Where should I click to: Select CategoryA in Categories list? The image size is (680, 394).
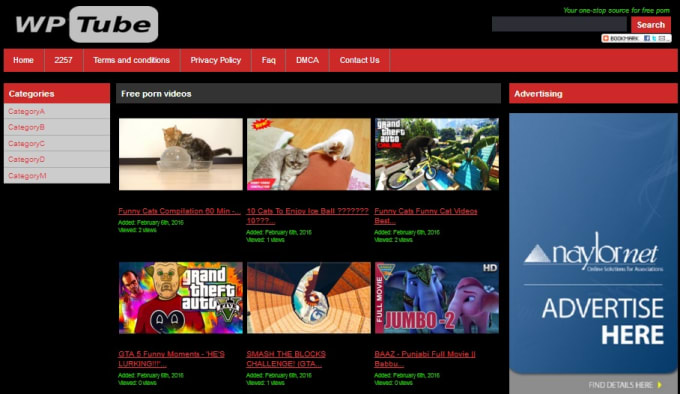[57, 111]
